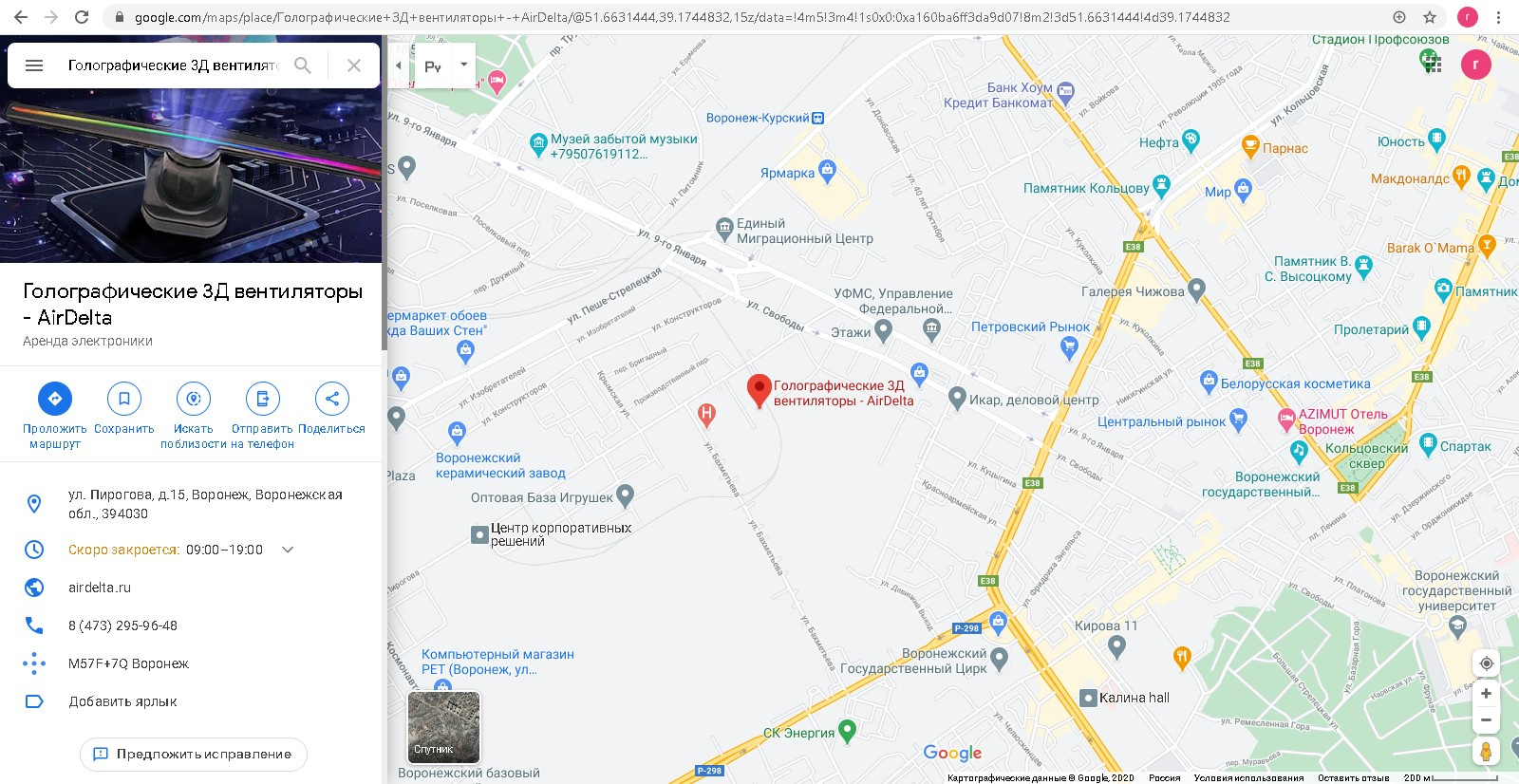Click the Проложить маршрут directions icon

(55, 399)
